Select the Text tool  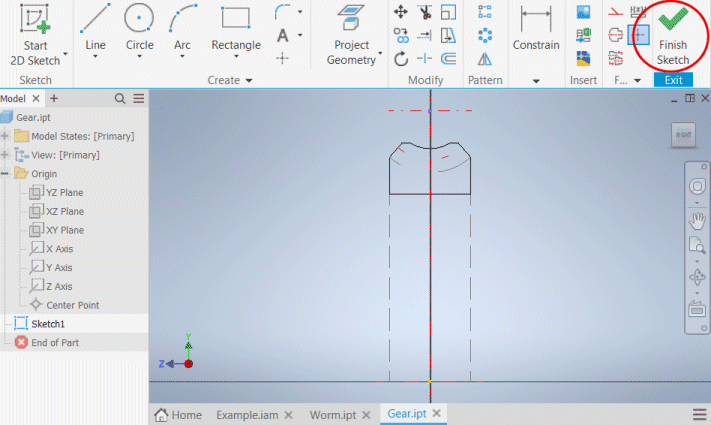(x=282, y=35)
